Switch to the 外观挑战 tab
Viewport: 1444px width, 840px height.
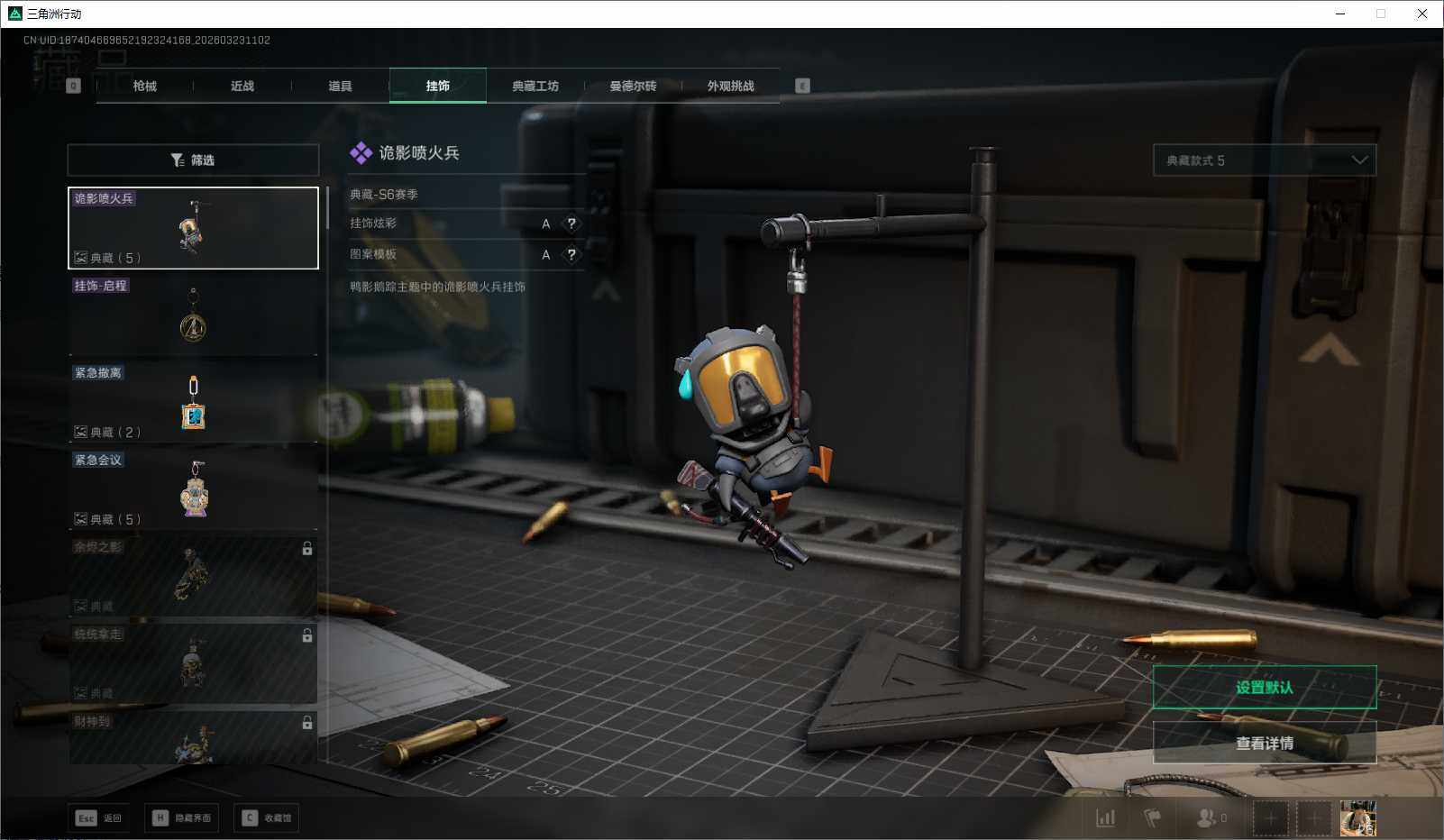pos(730,86)
